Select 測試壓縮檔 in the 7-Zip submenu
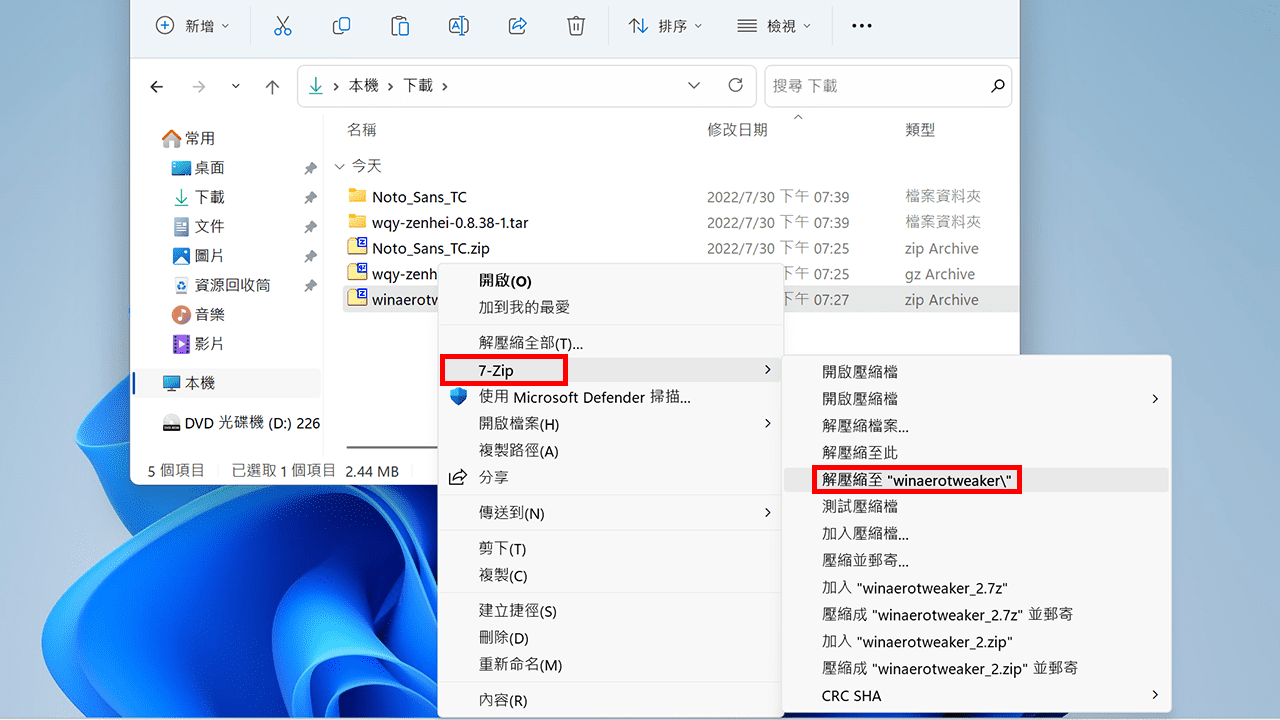The height and width of the screenshot is (720, 1280). pos(860,506)
